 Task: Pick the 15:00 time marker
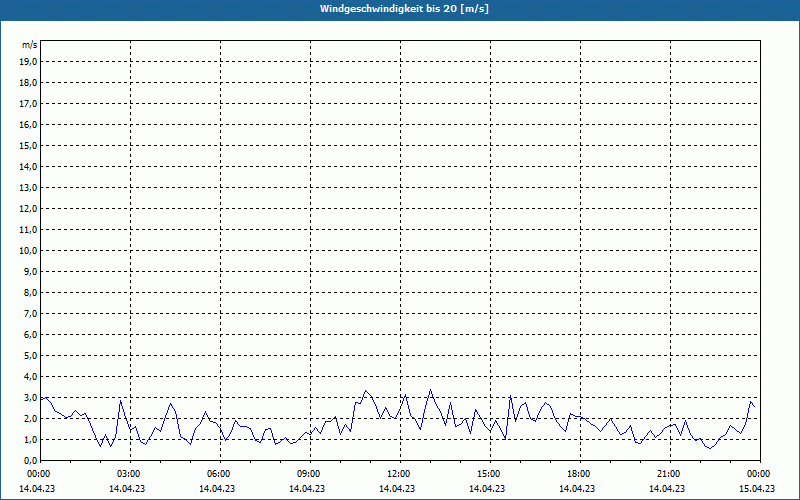pyautogui.click(x=489, y=473)
